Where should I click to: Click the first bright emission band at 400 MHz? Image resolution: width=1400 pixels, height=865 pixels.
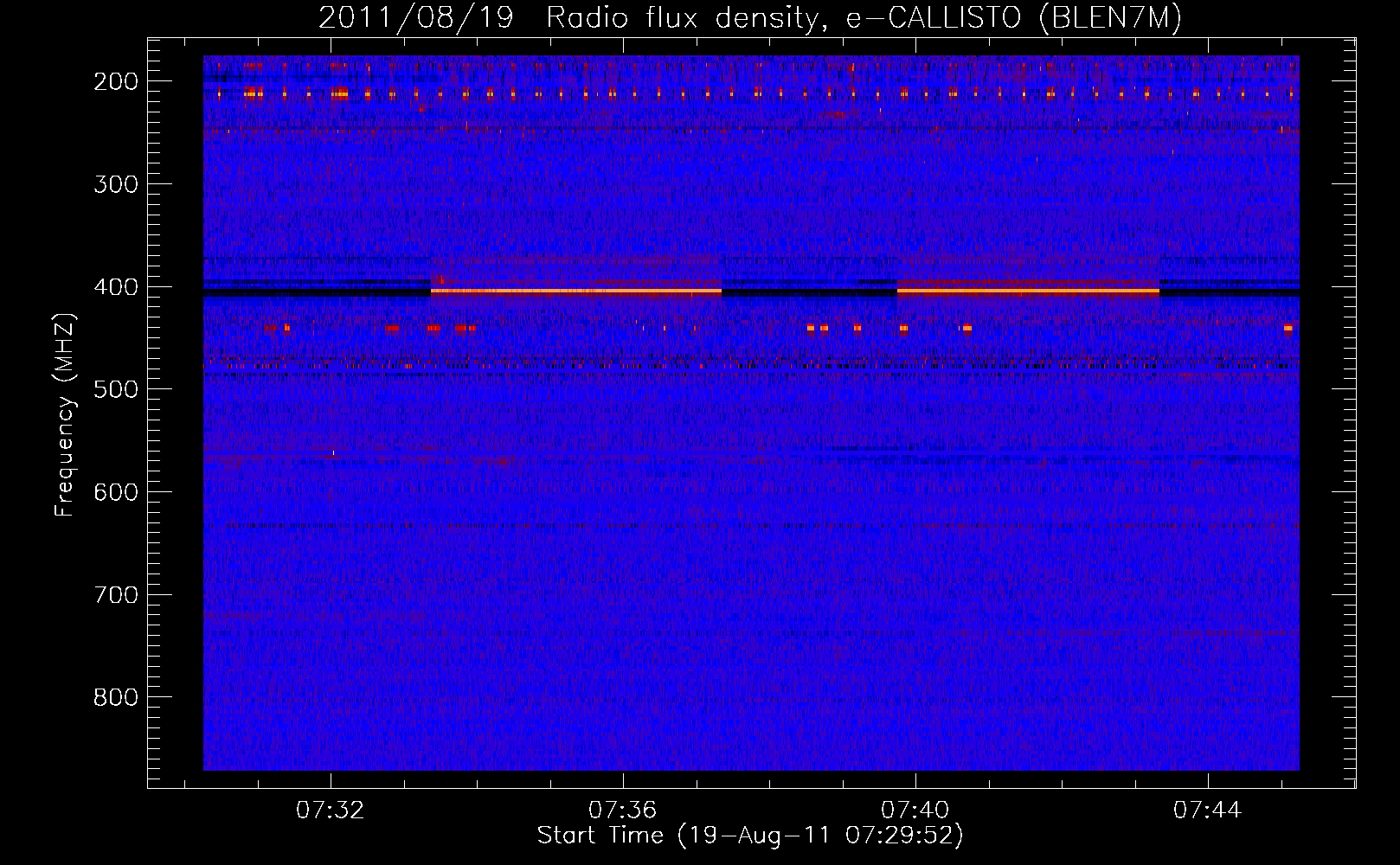point(576,292)
